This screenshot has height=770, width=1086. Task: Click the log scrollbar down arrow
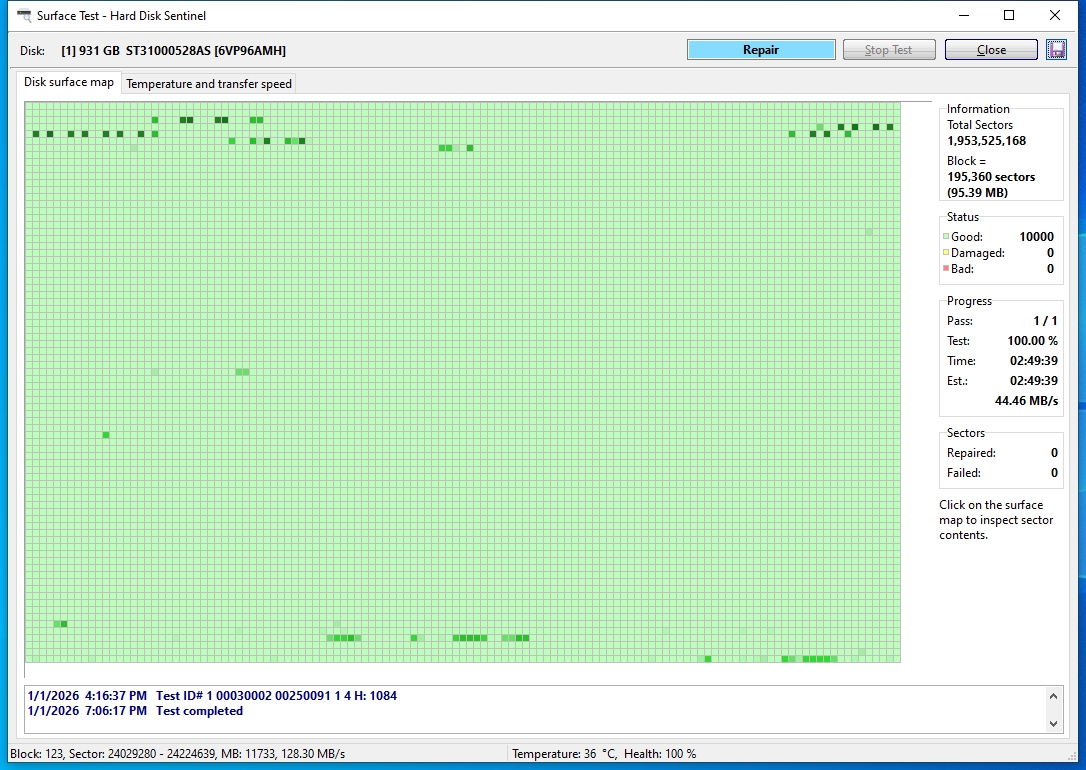point(1053,724)
